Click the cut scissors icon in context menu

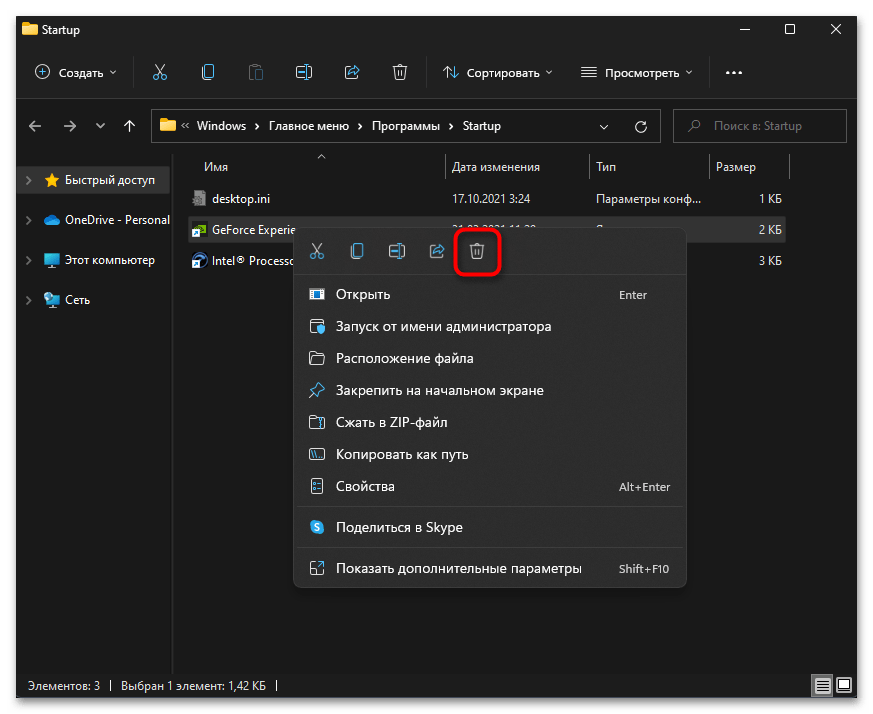317,251
